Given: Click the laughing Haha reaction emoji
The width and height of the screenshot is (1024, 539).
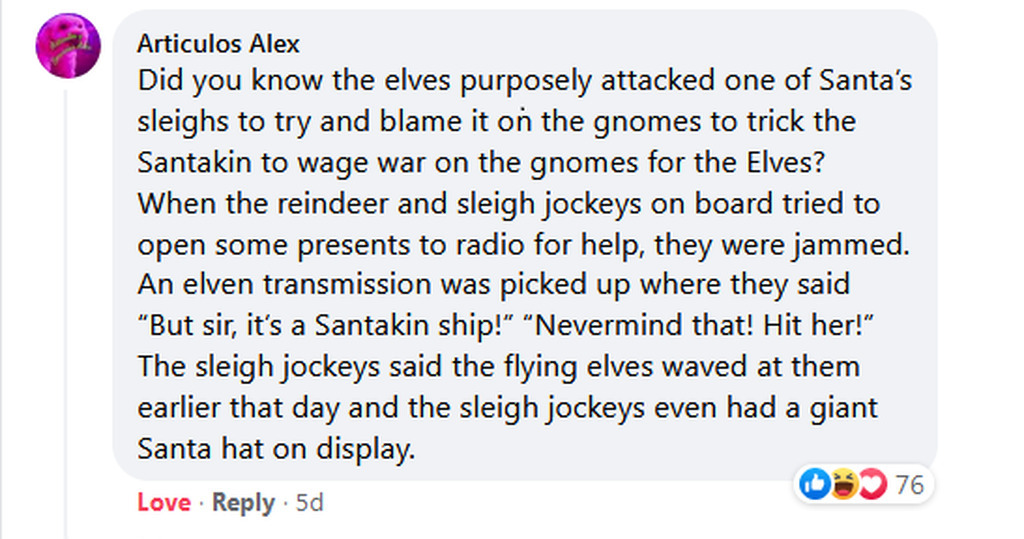Looking at the screenshot, I should click(845, 486).
